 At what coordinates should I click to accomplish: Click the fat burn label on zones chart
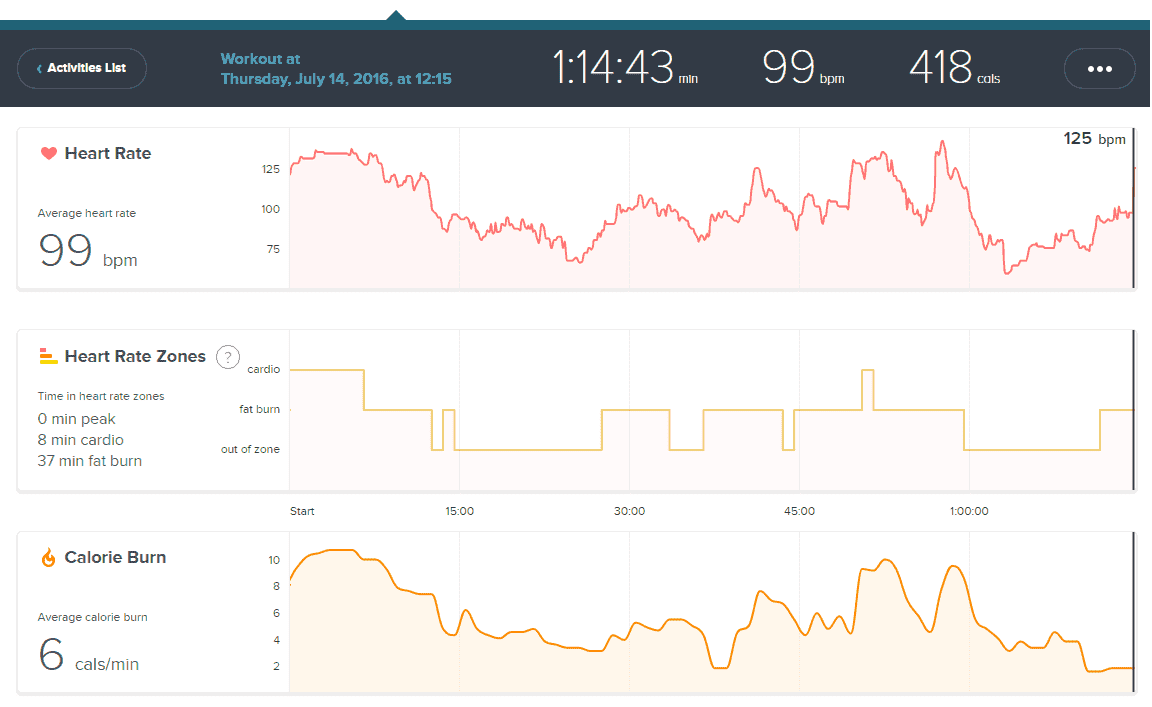(260, 410)
